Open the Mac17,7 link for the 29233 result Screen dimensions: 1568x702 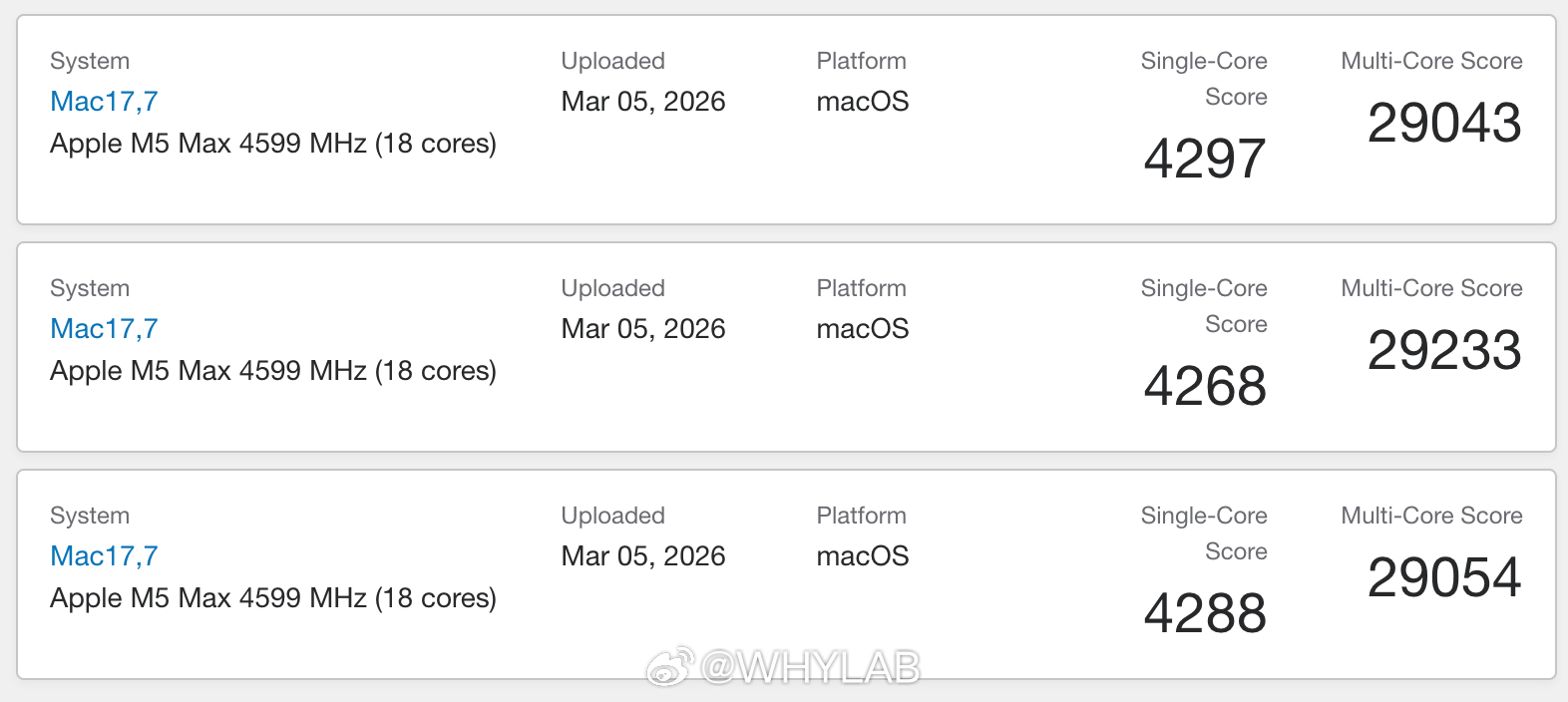point(104,329)
